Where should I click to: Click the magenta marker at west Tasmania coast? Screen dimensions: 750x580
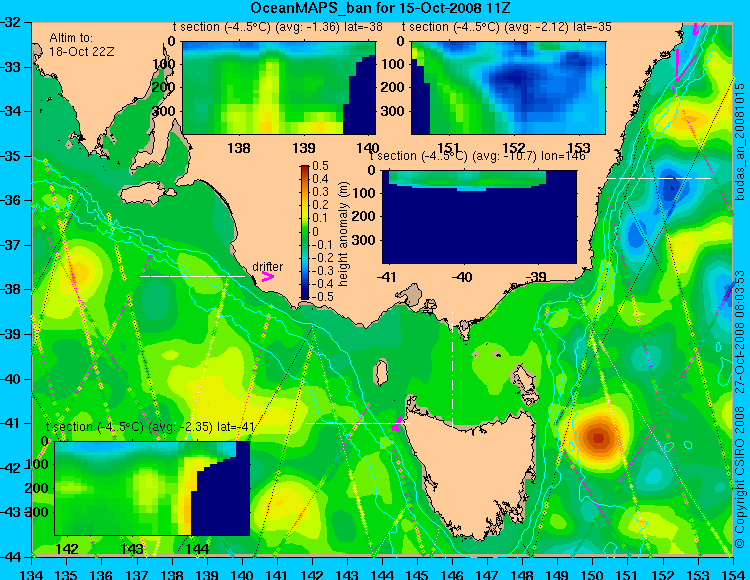point(396,424)
